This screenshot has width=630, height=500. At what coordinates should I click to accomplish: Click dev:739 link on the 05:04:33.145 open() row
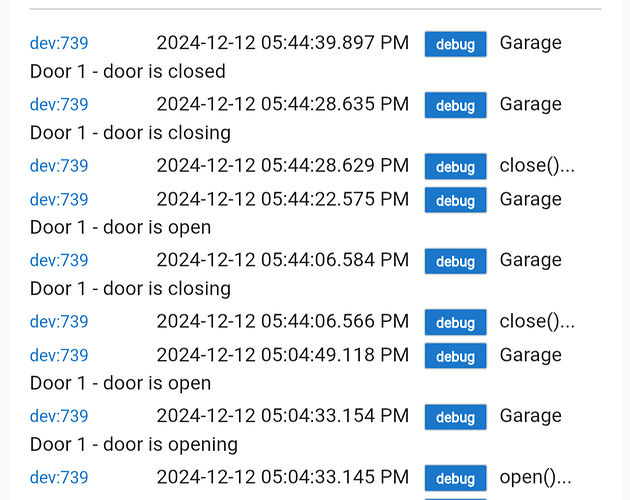59,478
